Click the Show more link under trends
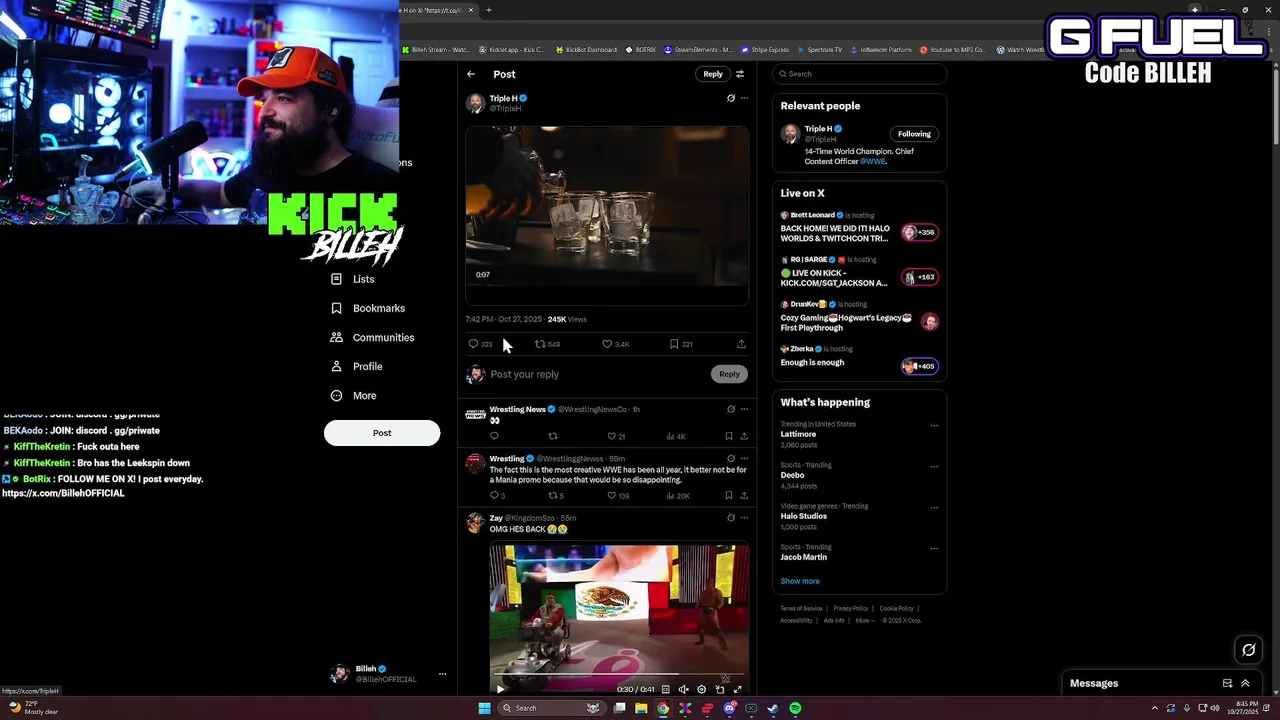The width and height of the screenshot is (1280, 720). pos(800,581)
